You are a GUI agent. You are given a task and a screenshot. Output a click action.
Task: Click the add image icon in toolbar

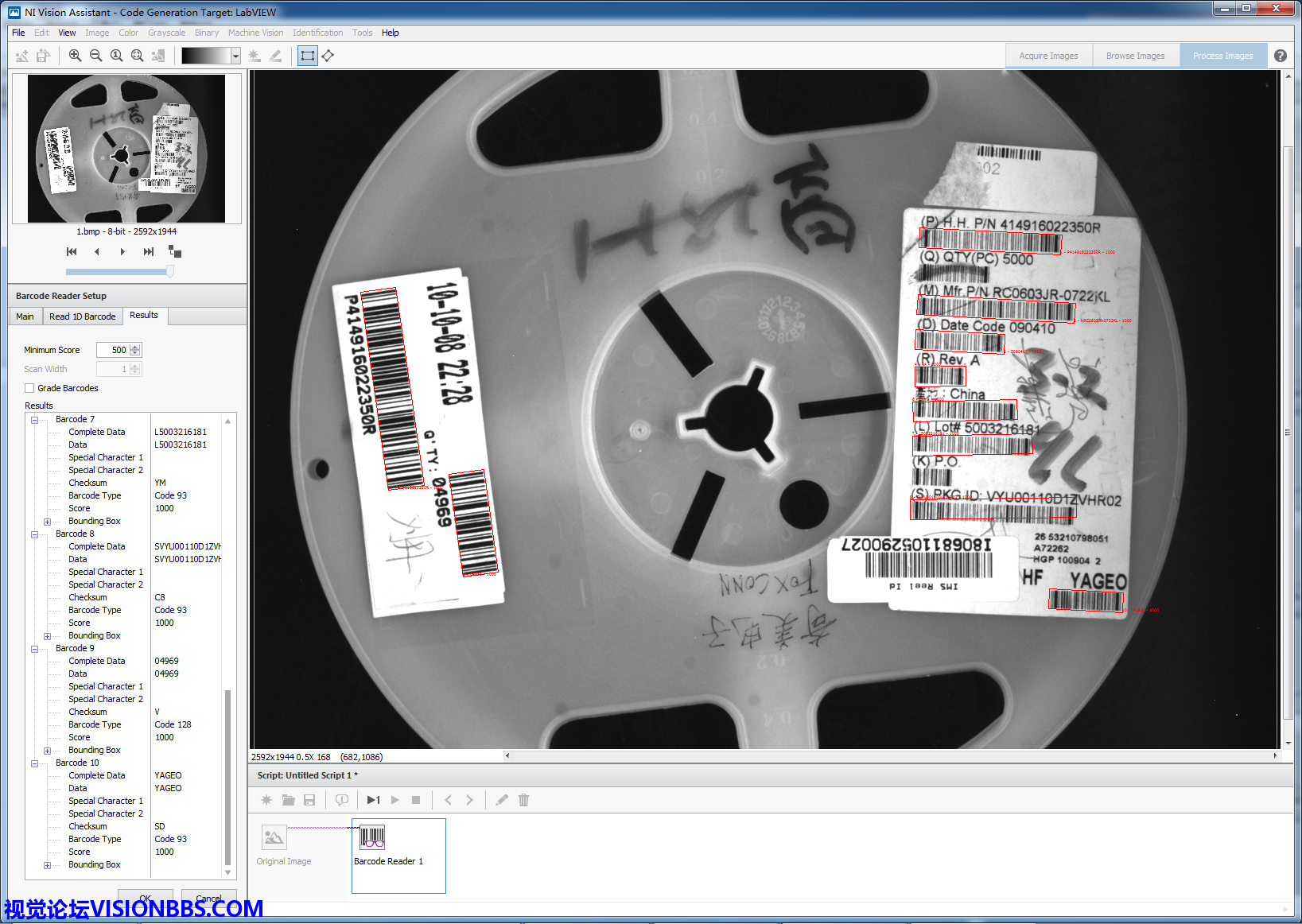click(x=22, y=56)
